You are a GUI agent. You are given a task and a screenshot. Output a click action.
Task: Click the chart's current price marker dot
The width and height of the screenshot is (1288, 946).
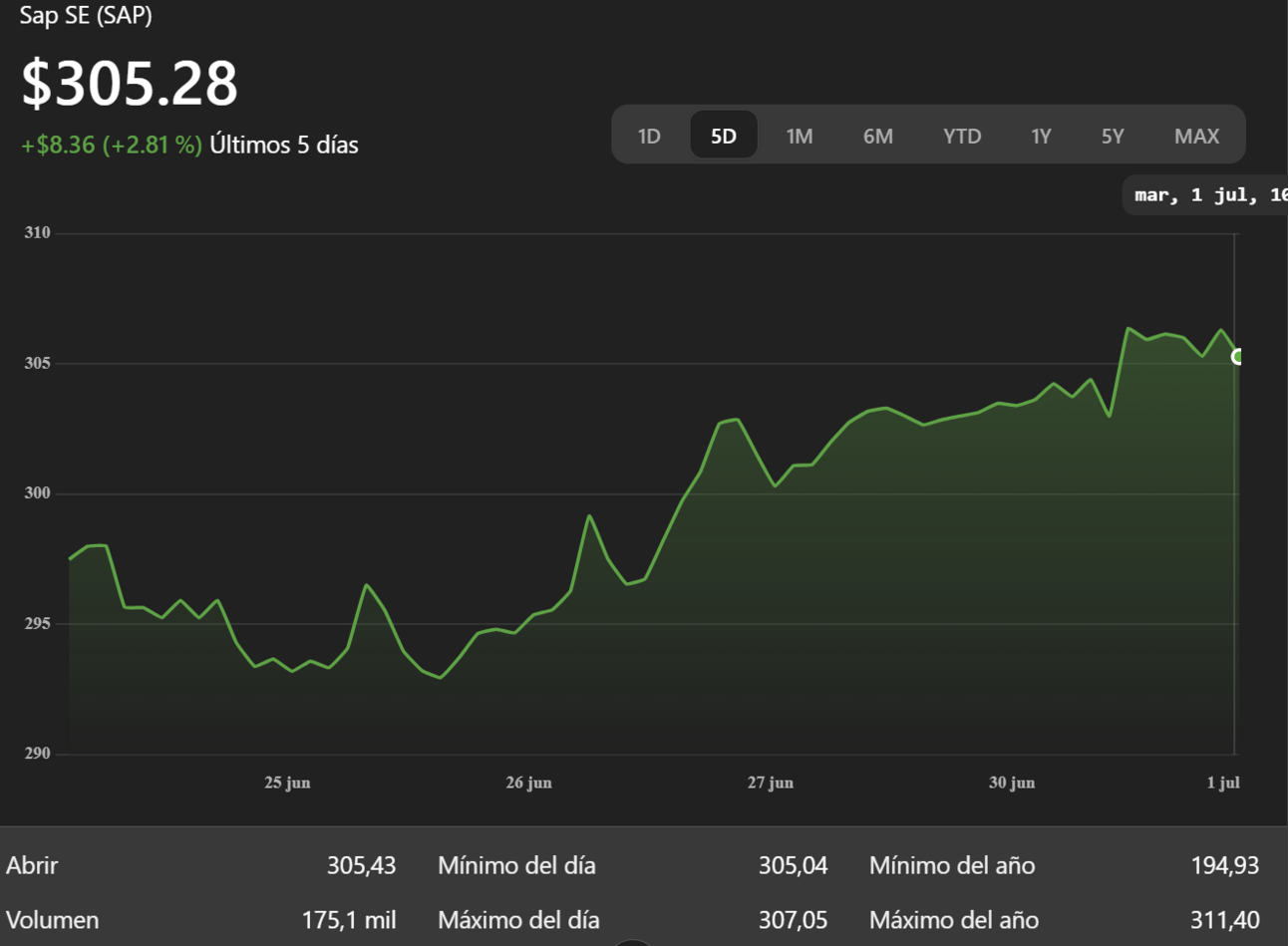[x=1237, y=357]
